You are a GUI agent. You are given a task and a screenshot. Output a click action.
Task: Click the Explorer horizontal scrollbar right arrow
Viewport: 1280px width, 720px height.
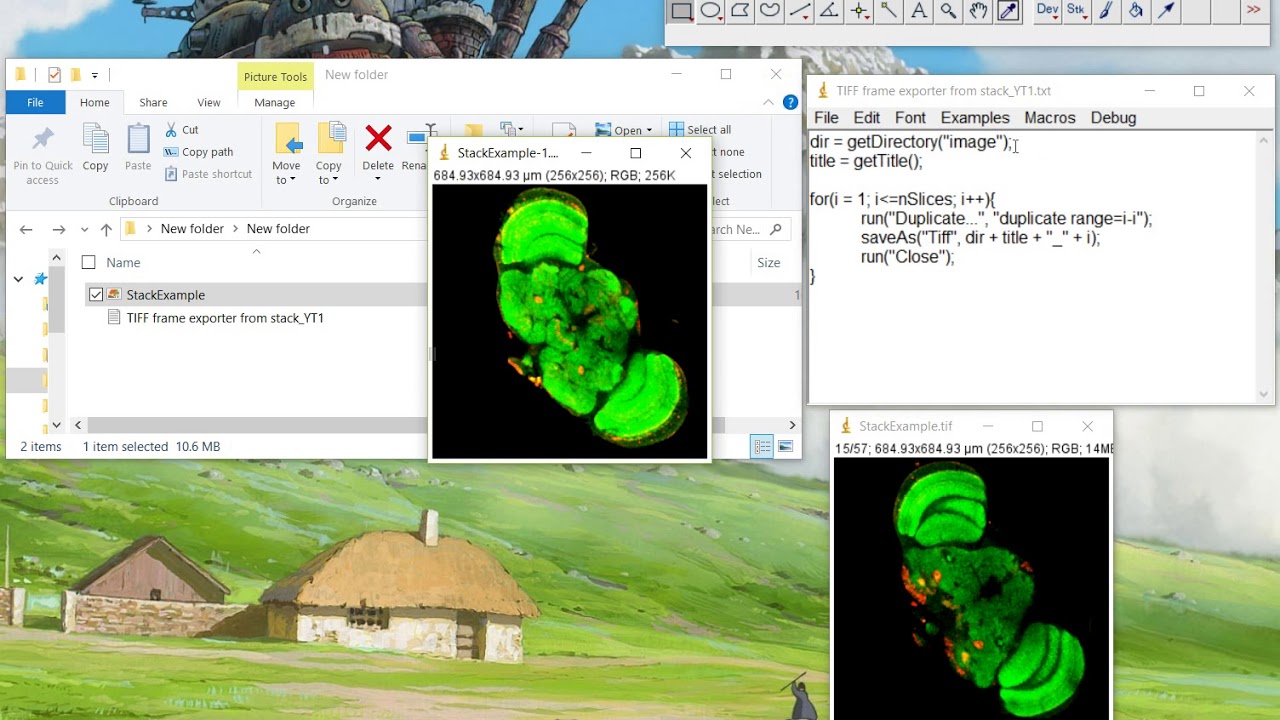point(792,425)
